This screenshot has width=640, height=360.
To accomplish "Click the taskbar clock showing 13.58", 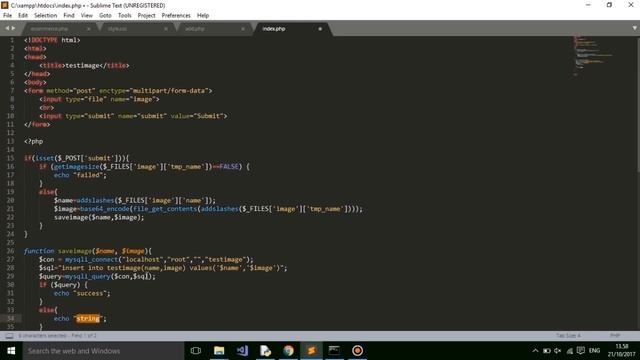I will coord(621,351).
